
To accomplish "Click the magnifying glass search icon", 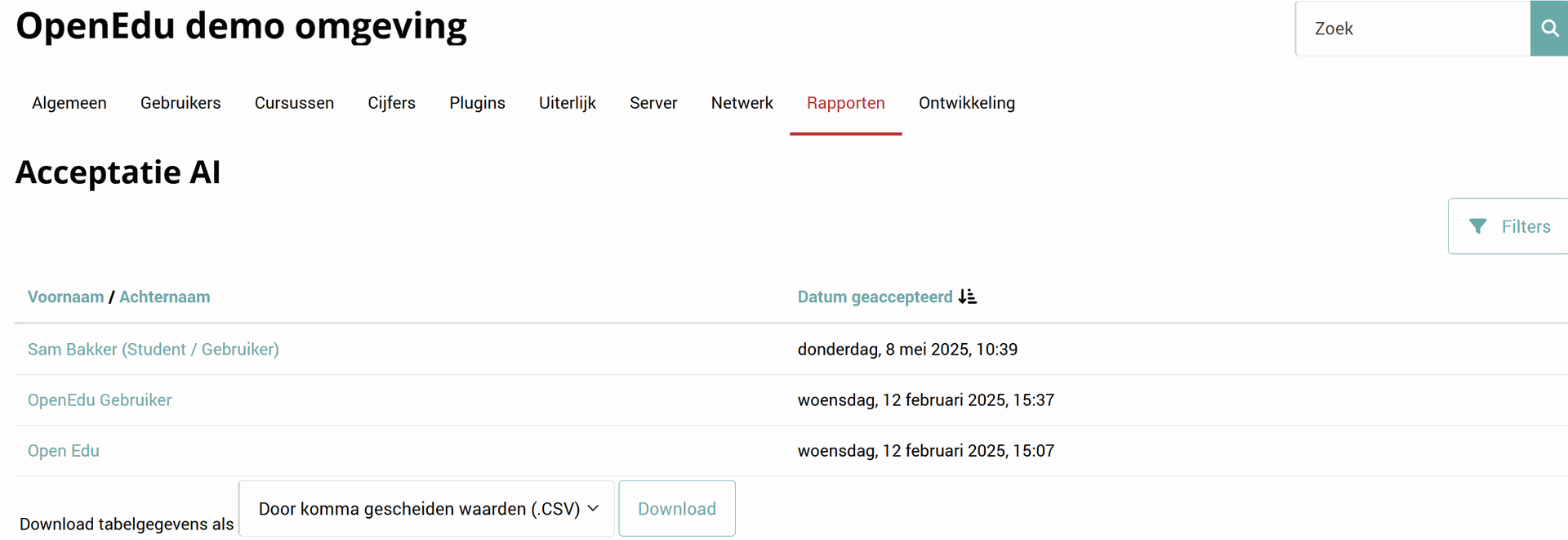I will click(1548, 29).
